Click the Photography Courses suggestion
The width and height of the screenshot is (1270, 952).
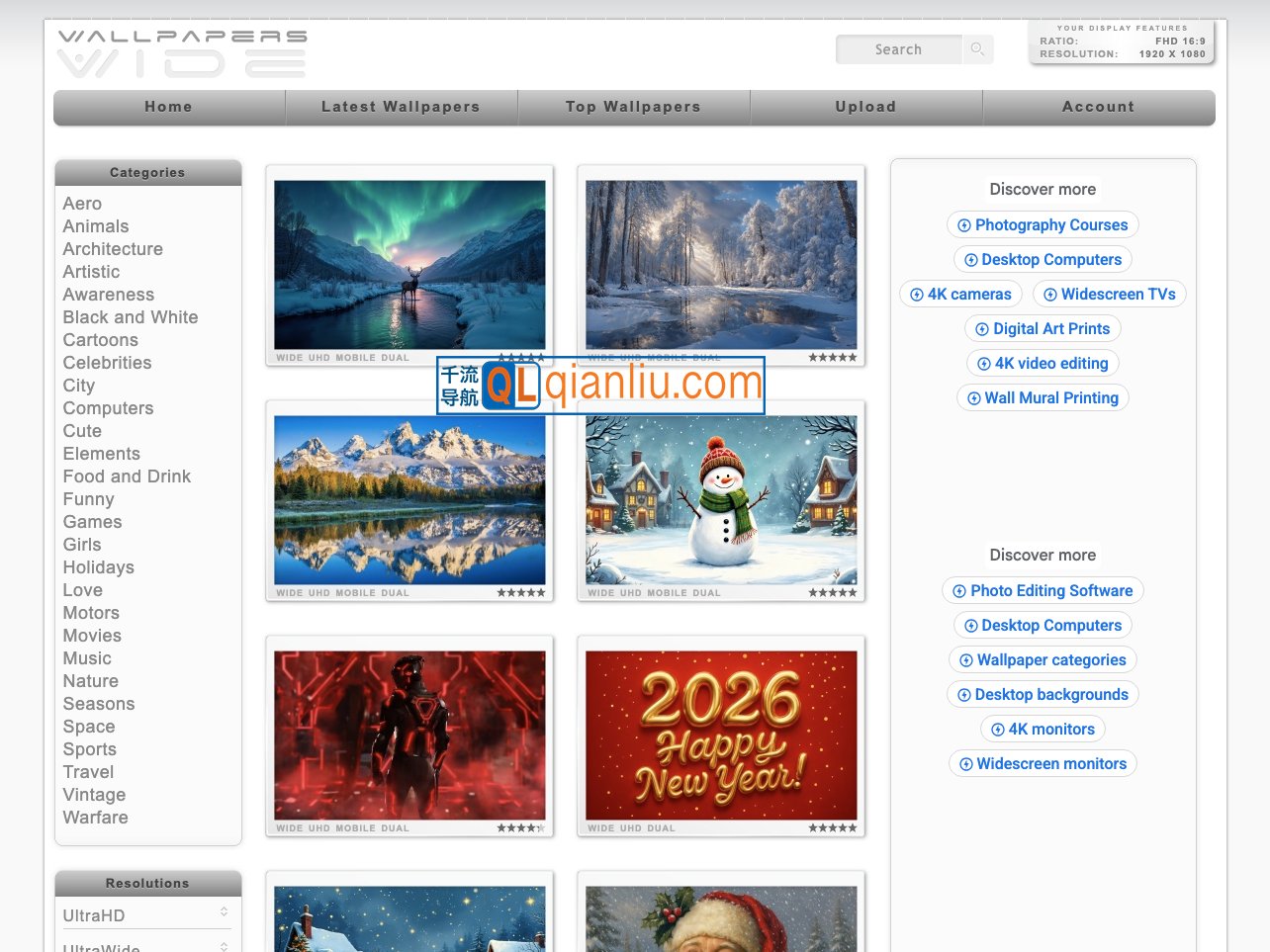tap(1043, 225)
